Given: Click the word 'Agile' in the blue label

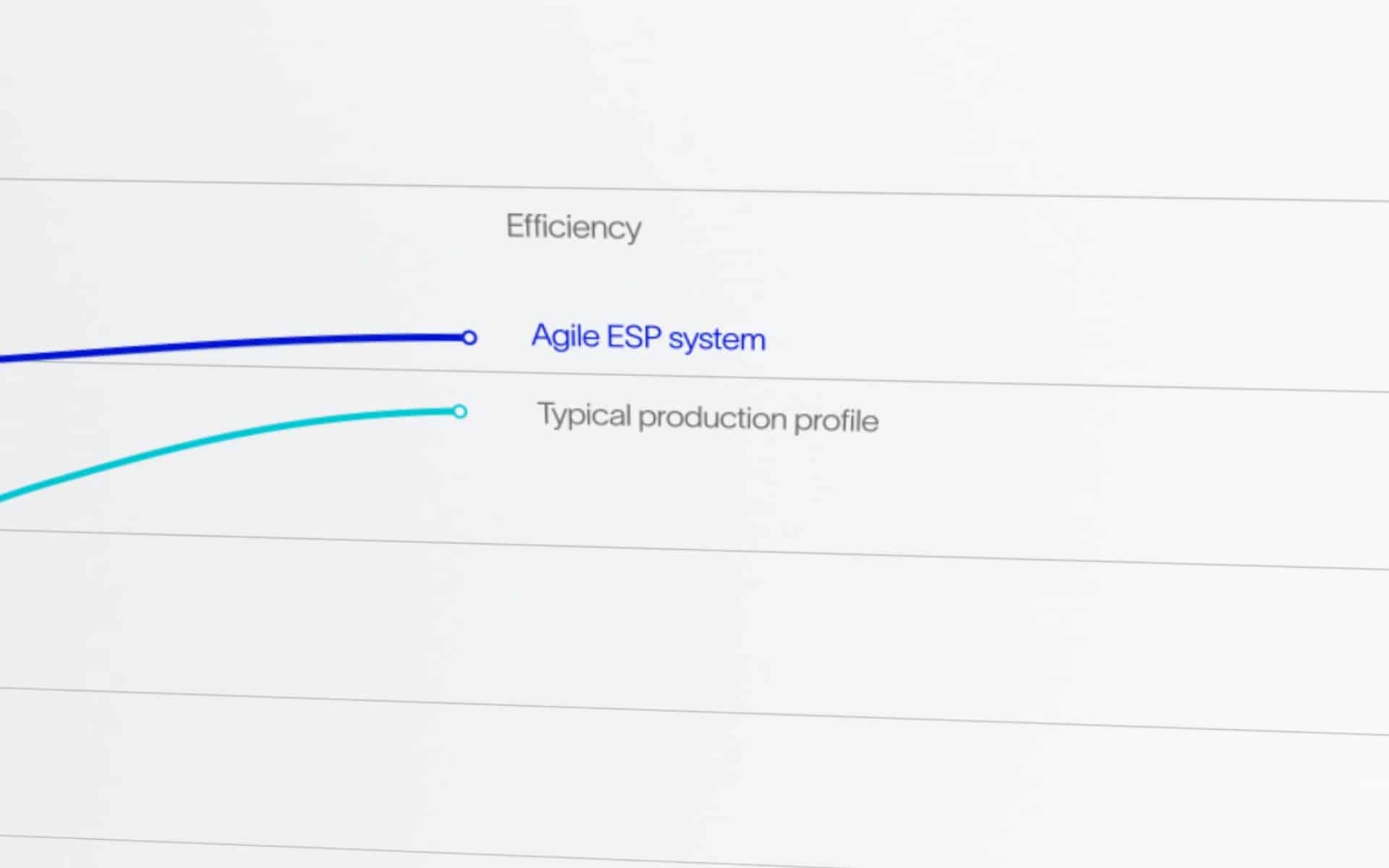Looking at the screenshot, I should (565, 336).
